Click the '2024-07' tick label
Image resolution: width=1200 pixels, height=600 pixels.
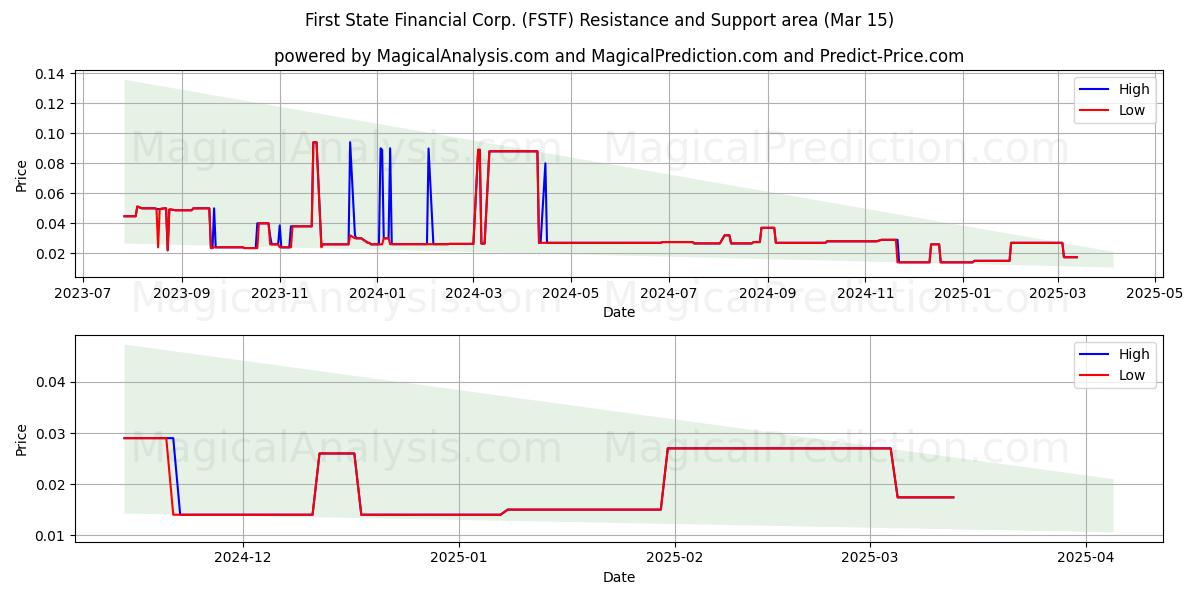(669, 294)
